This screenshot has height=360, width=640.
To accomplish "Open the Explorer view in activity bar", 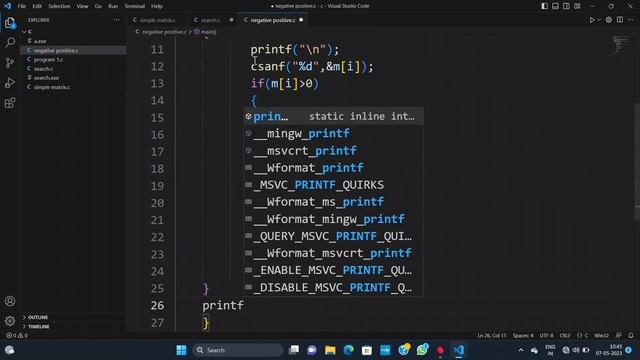I will click(10, 23).
